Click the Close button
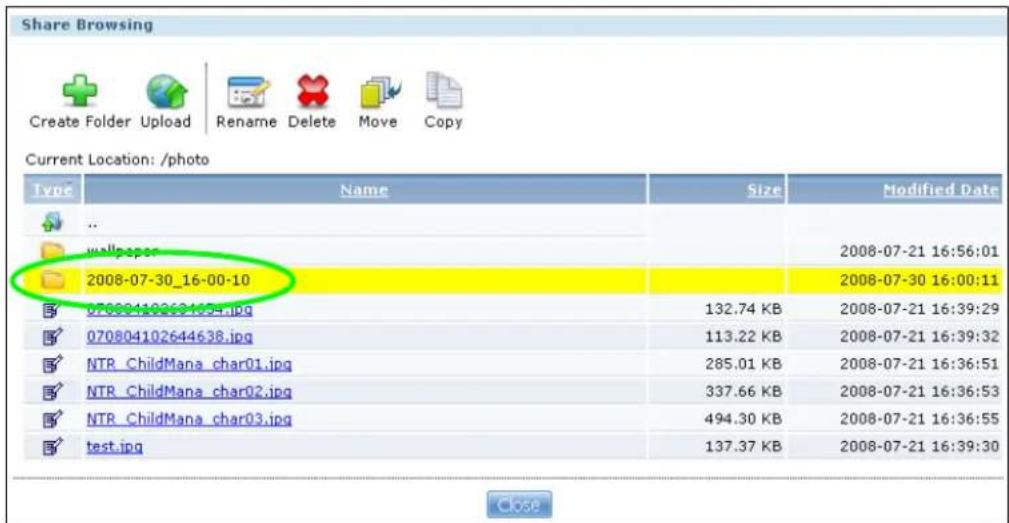Image resolution: width=1009 pixels, height=523 pixels. click(x=519, y=505)
